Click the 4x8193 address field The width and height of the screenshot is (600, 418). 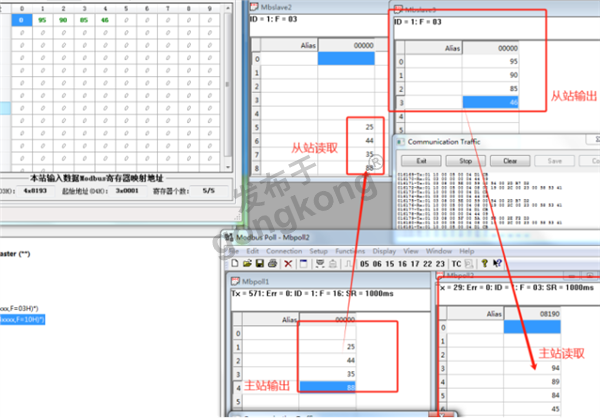coord(35,191)
